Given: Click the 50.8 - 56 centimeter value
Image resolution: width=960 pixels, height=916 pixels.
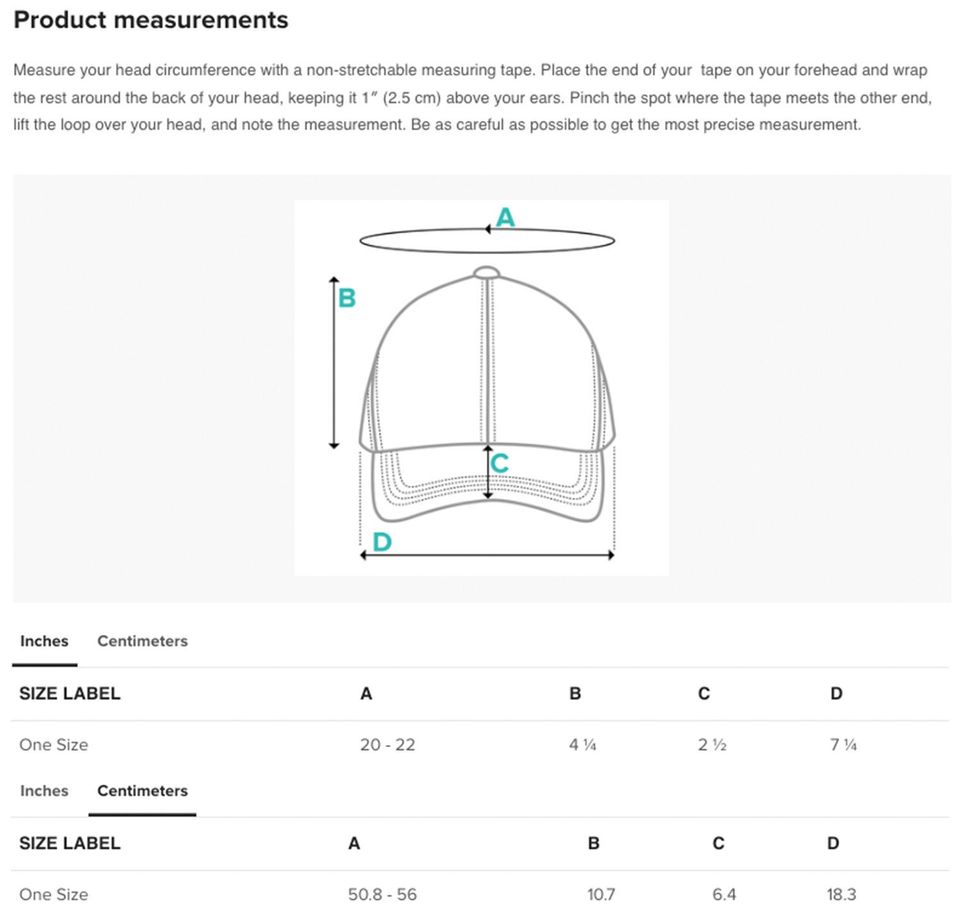Looking at the screenshot, I should [x=382, y=894].
